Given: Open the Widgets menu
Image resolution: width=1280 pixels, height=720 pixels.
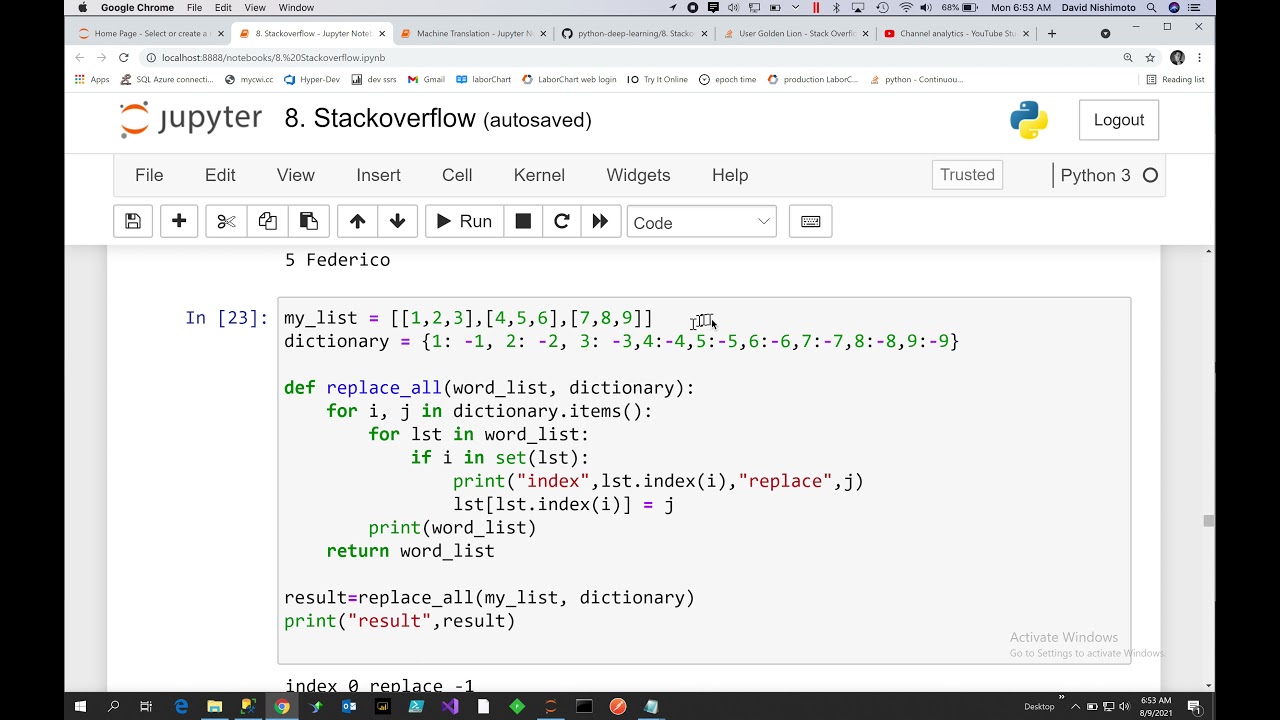Looking at the screenshot, I should pos(638,175).
